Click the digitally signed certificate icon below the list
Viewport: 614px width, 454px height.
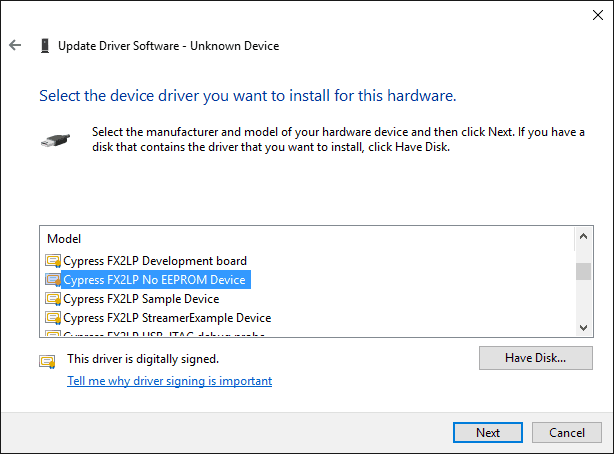[47, 361]
